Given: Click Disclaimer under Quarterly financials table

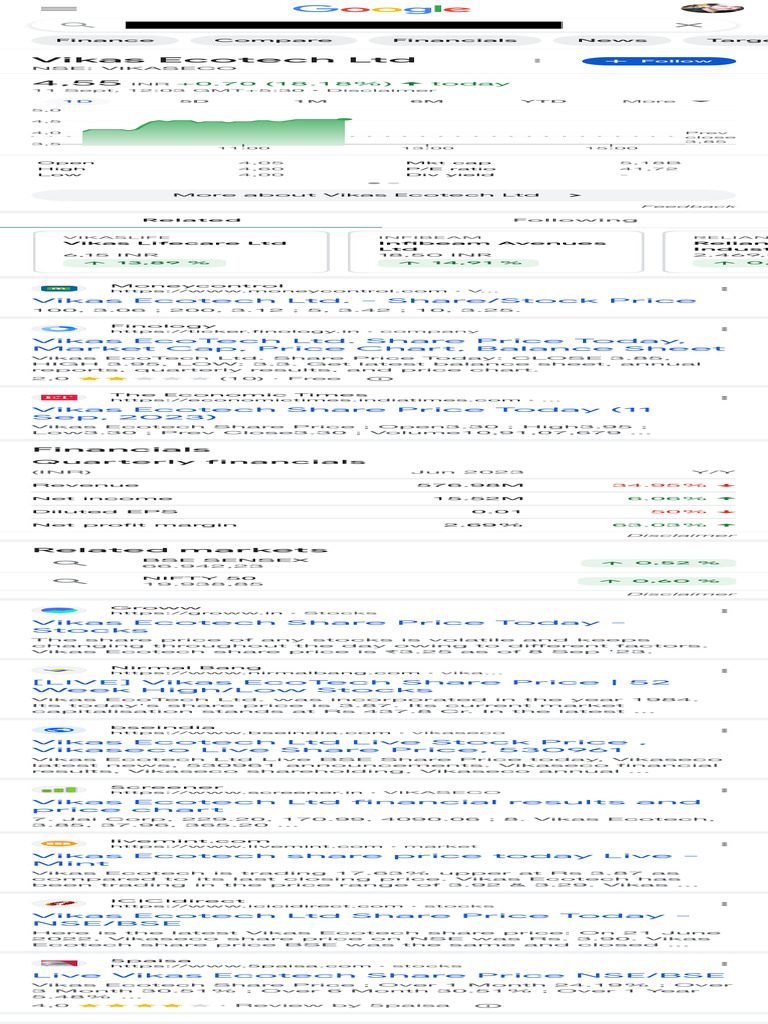Looking at the screenshot, I should tap(681, 536).
